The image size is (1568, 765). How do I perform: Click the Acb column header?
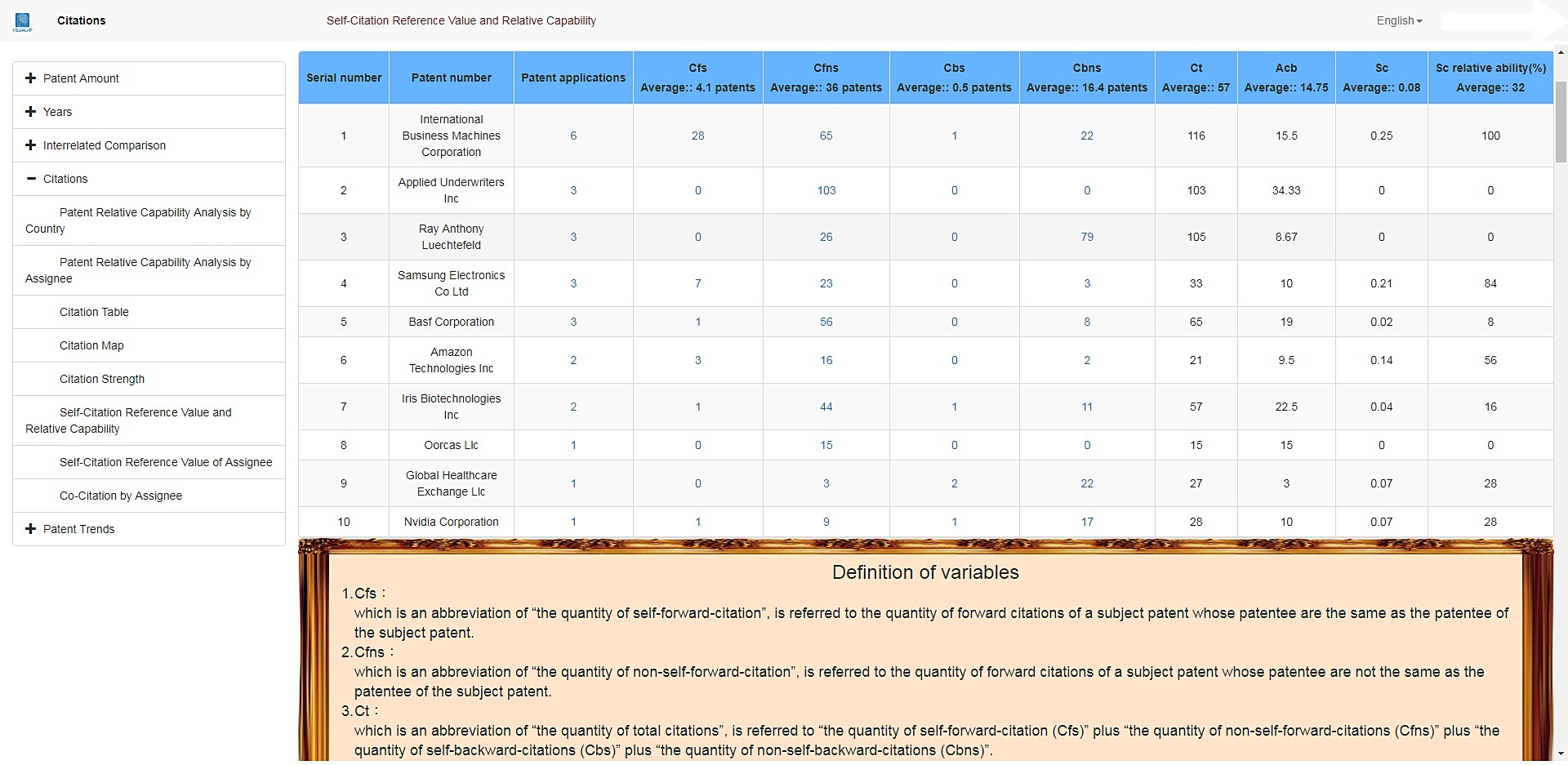tap(1286, 78)
